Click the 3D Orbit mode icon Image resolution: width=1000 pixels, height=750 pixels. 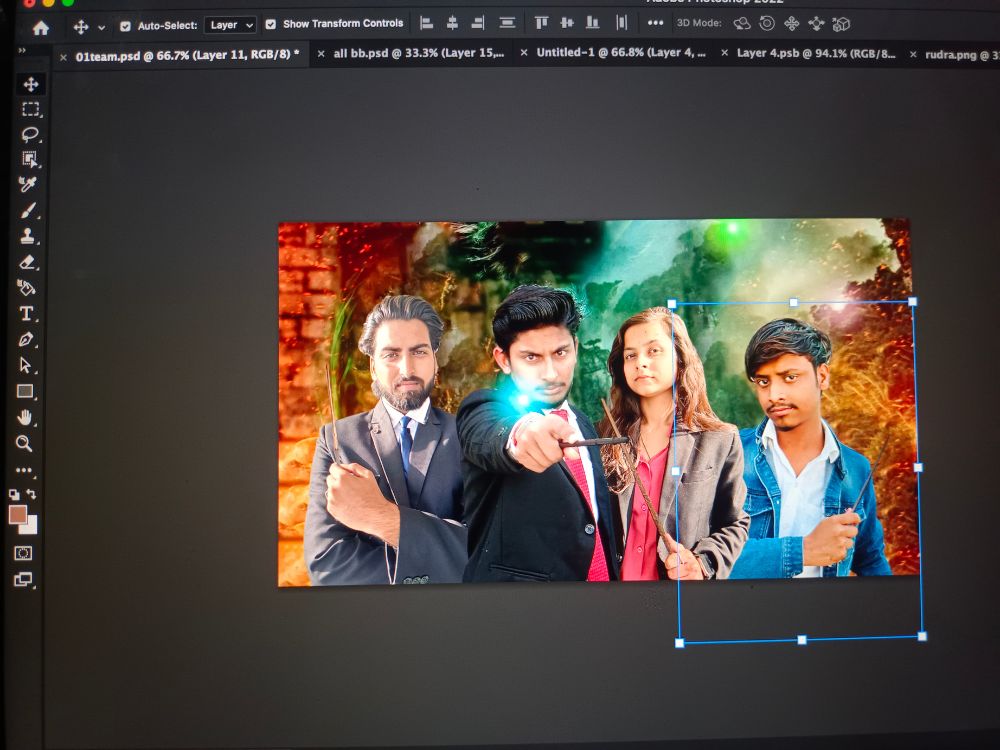pos(742,24)
